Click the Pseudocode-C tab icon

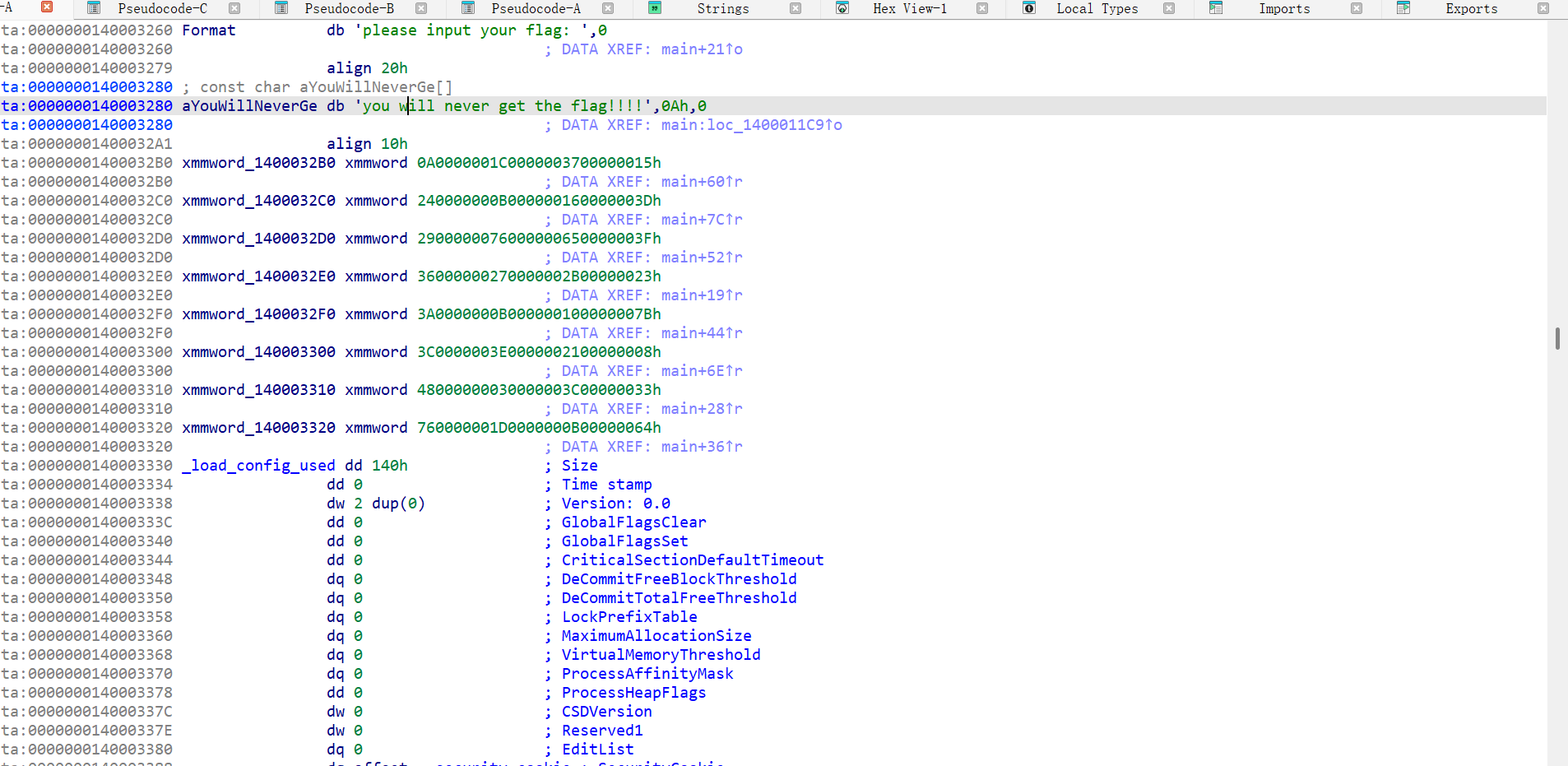[x=94, y=8]
